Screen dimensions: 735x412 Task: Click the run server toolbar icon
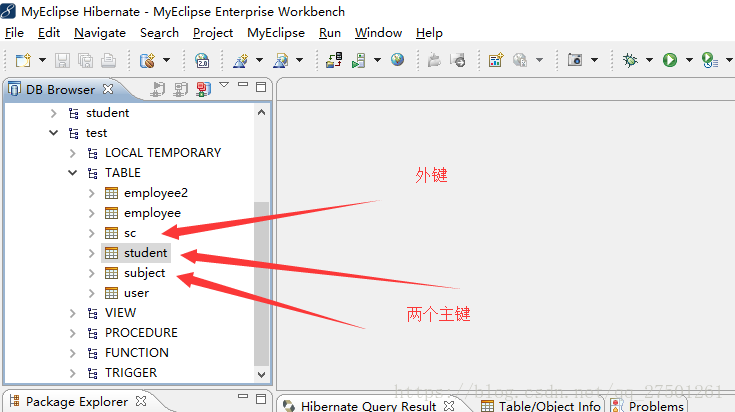pos(359,60)
